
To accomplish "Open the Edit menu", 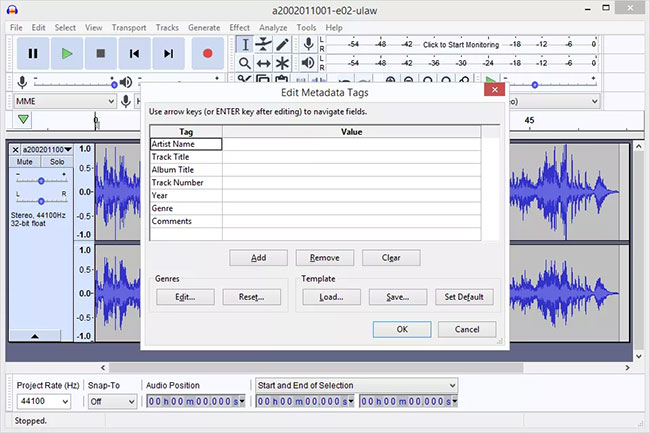I will point(39,27).
